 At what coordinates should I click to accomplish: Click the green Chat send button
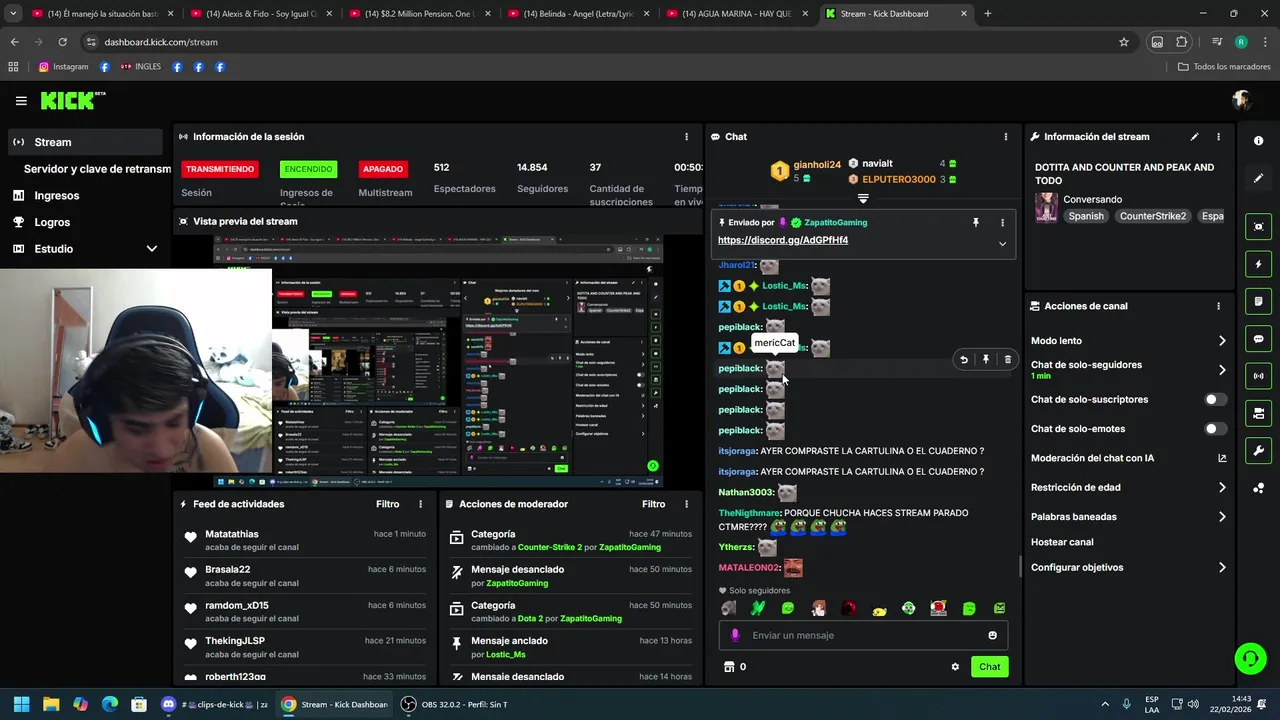click(x=989, y=667)
